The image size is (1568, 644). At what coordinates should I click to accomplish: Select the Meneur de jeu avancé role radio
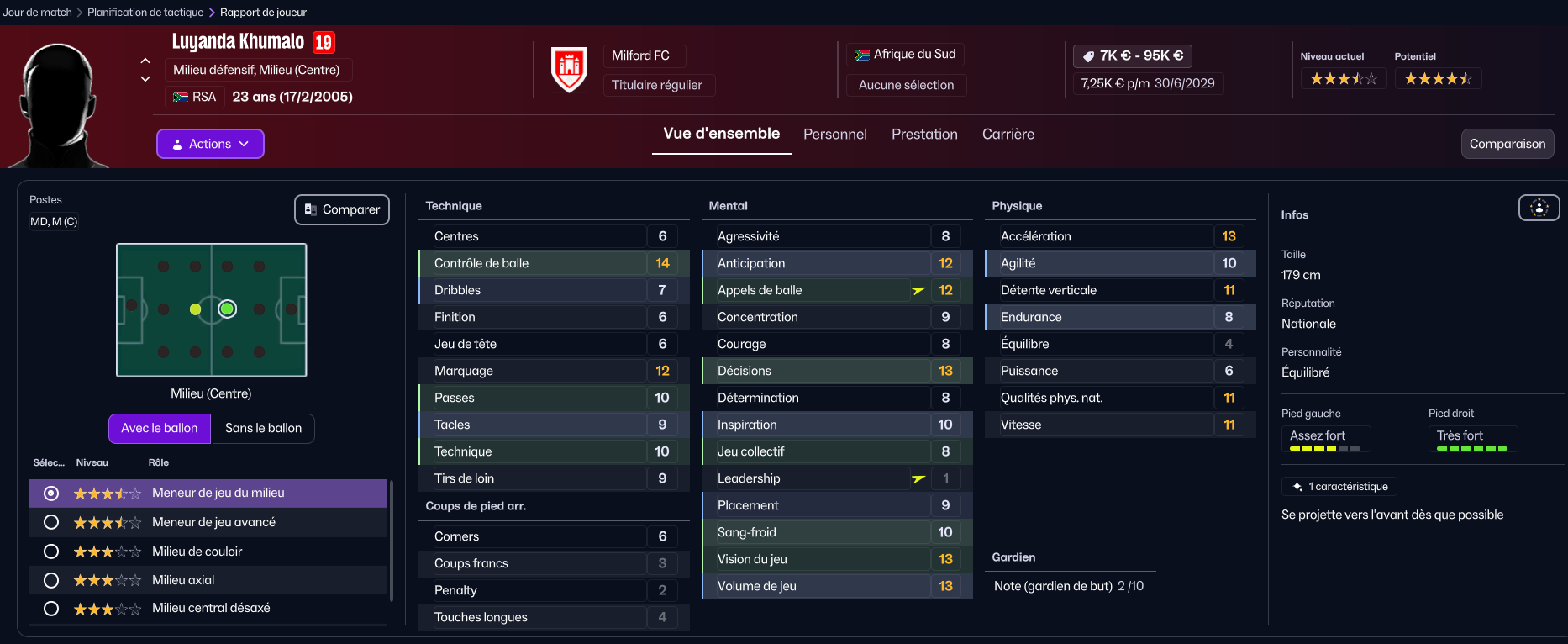[x=51, y=522]
